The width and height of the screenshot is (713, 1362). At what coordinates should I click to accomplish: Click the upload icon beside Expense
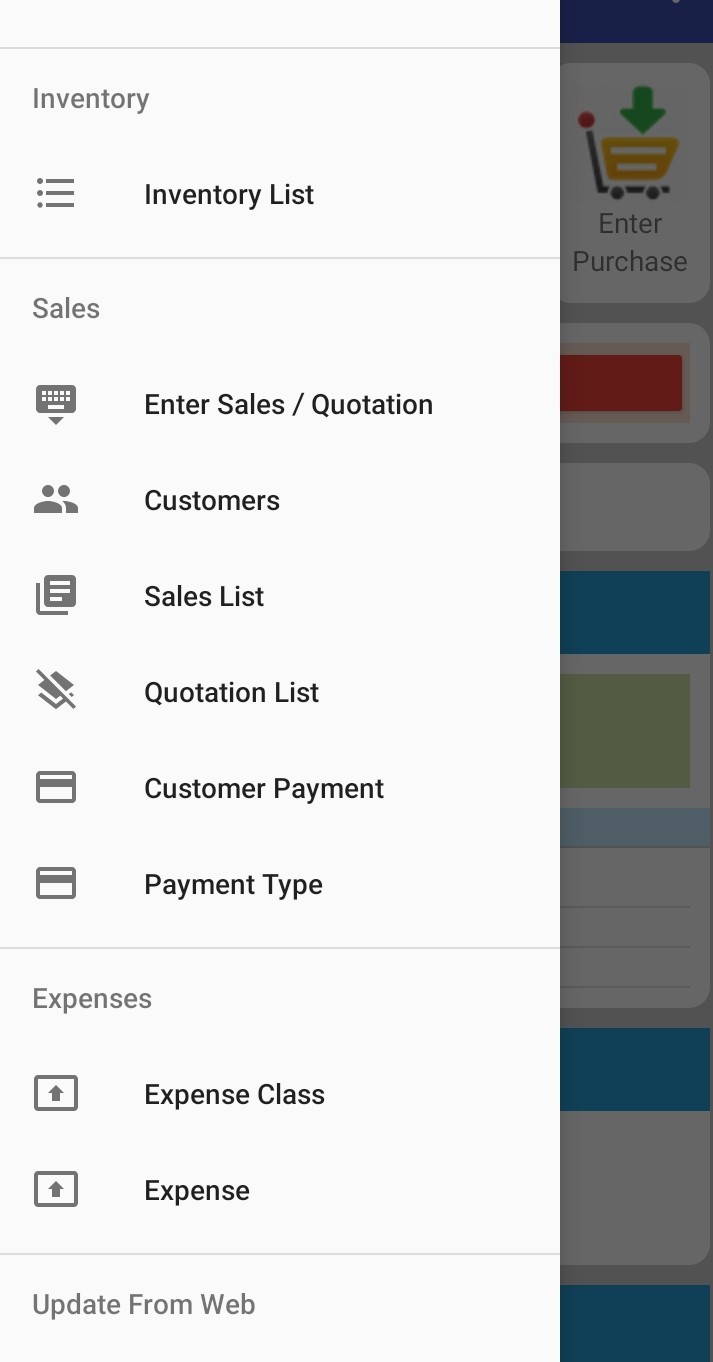point(56,1189)
